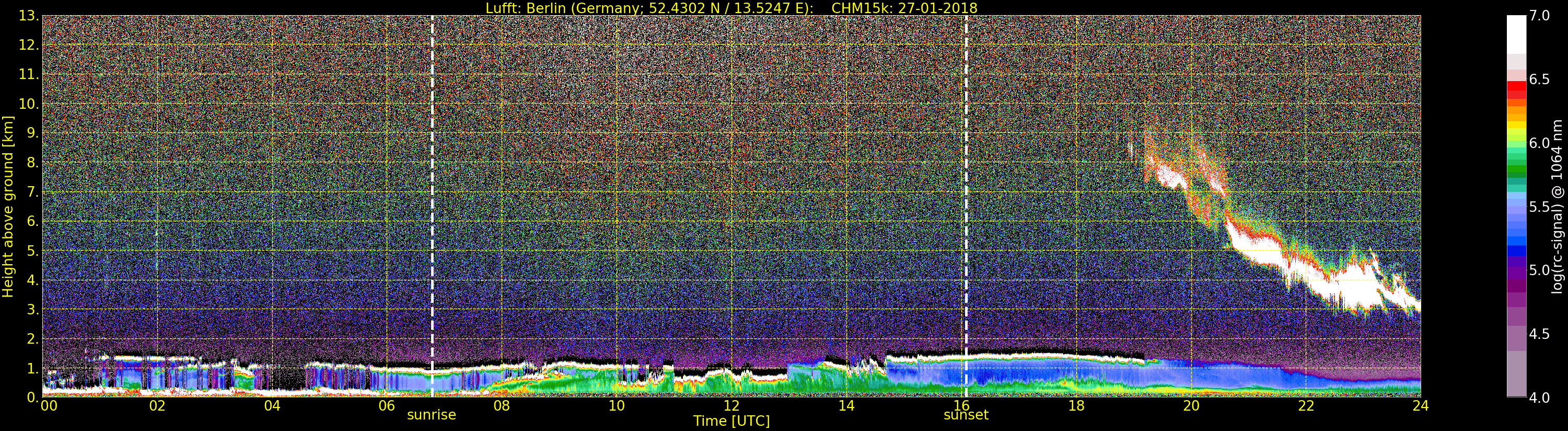Click the time axis tick label '24'
1568x431 pixels.
[x=1420, y=406]
